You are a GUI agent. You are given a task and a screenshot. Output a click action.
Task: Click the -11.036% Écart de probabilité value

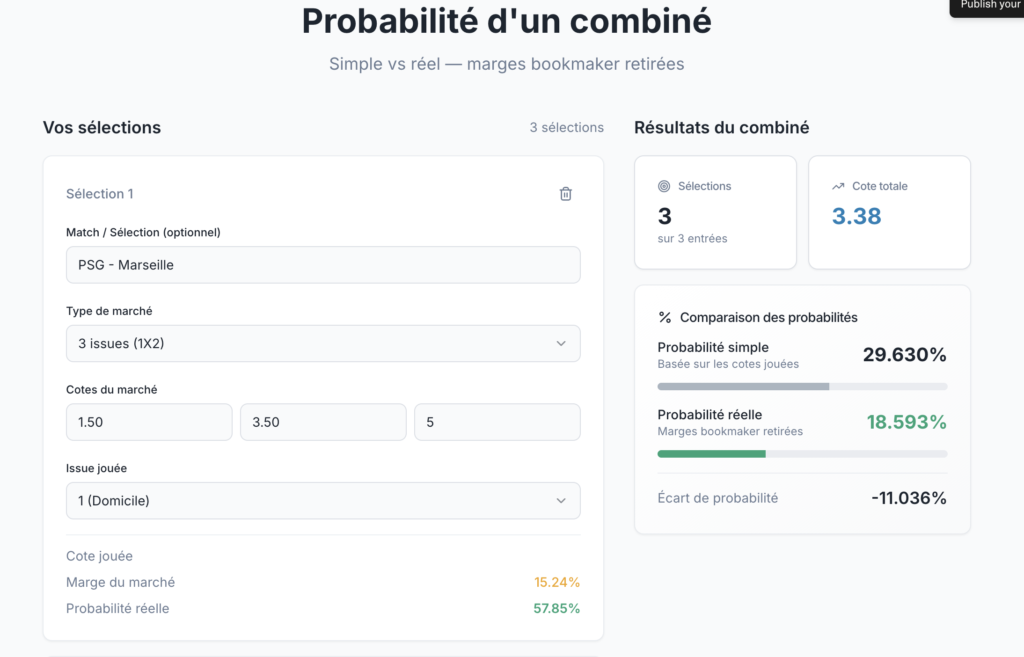tap(908, 498)
